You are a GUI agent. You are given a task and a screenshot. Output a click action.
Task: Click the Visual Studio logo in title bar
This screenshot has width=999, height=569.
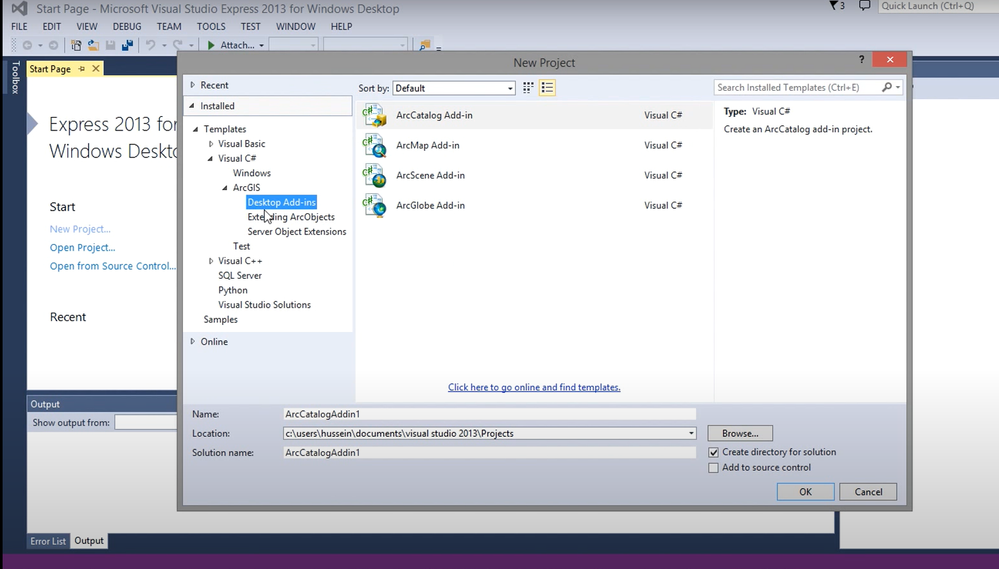click(x=19, y=8)
